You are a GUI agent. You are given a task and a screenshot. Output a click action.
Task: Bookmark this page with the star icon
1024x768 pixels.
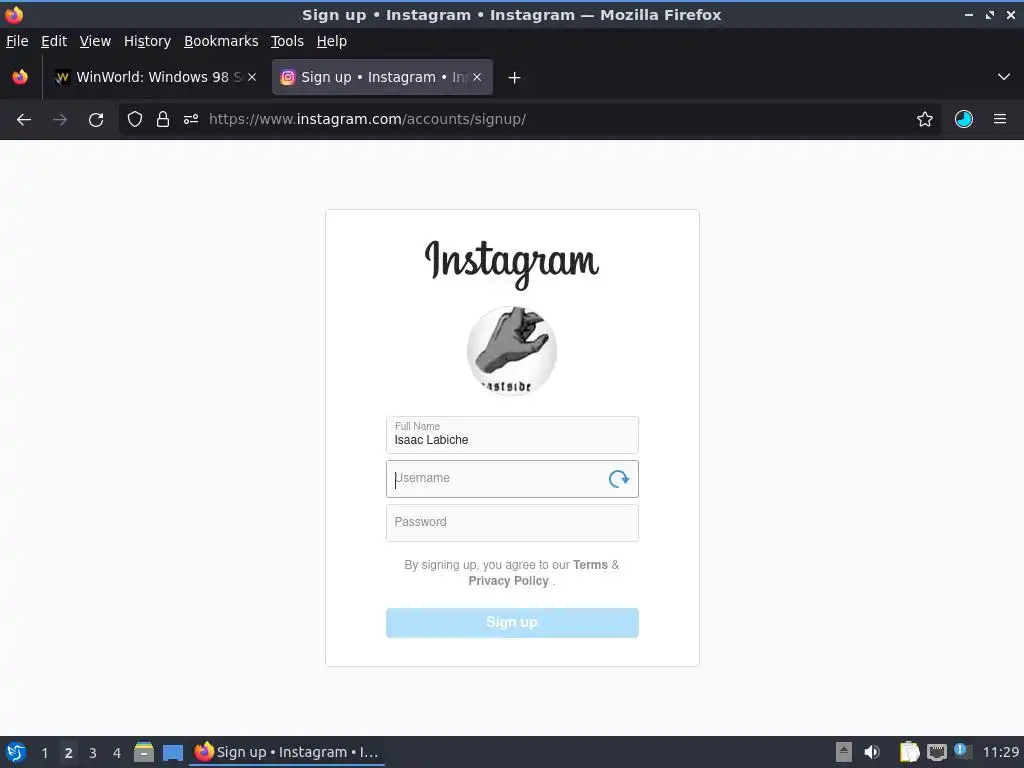(925, 120)
